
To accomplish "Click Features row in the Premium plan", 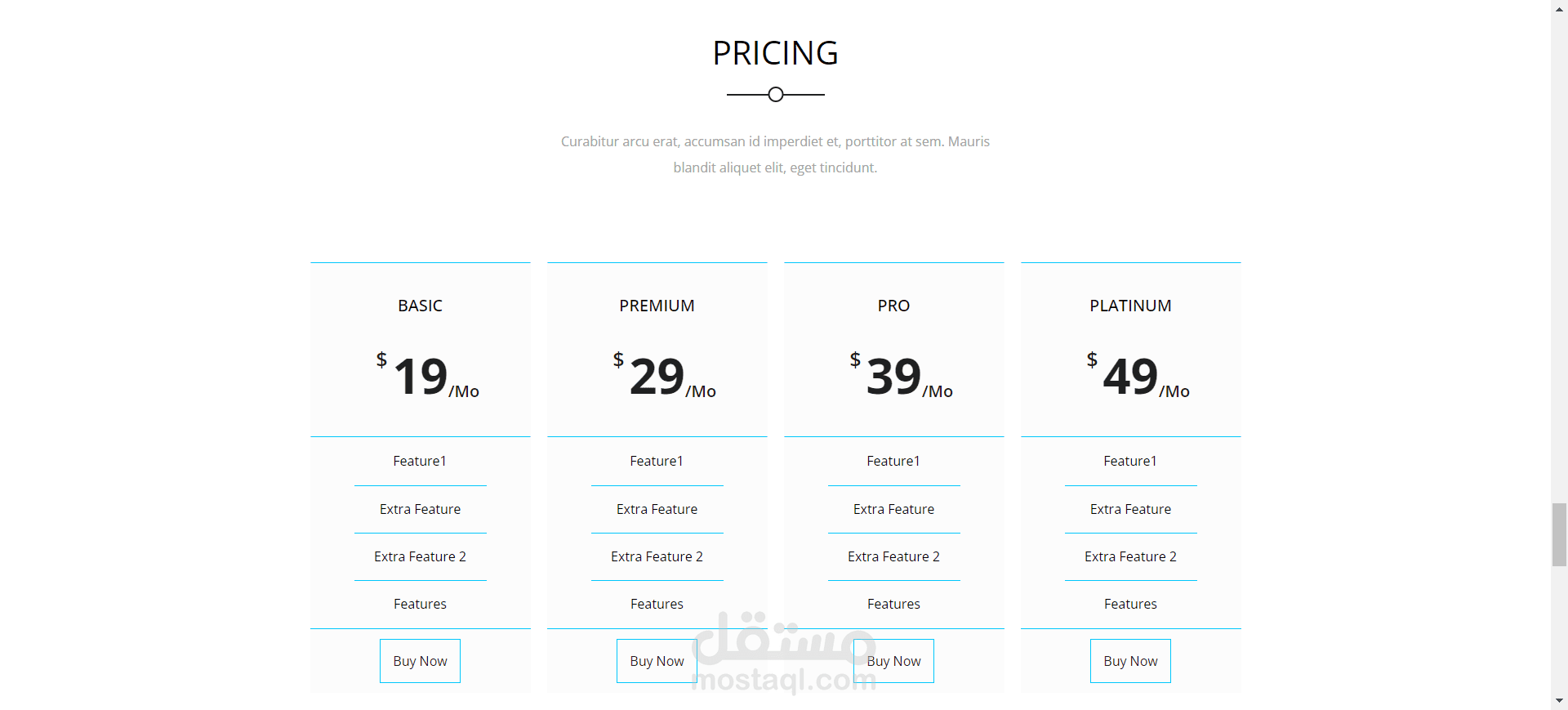I will pos(657,604).
